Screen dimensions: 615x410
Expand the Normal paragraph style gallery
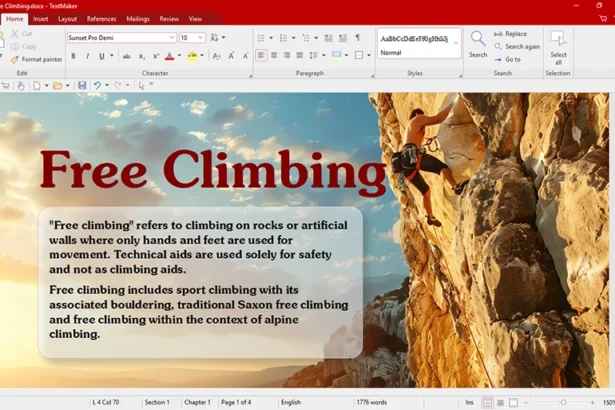pyautogui.click(x=456, y=43)
